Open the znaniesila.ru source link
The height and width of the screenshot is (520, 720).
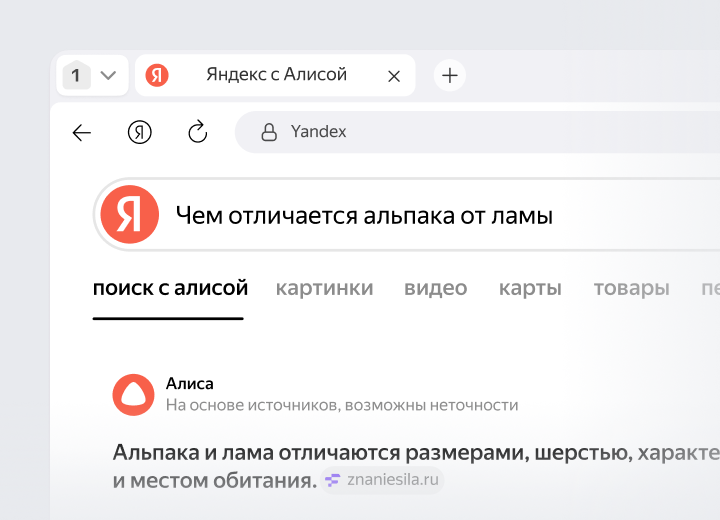tap(382, 480)
